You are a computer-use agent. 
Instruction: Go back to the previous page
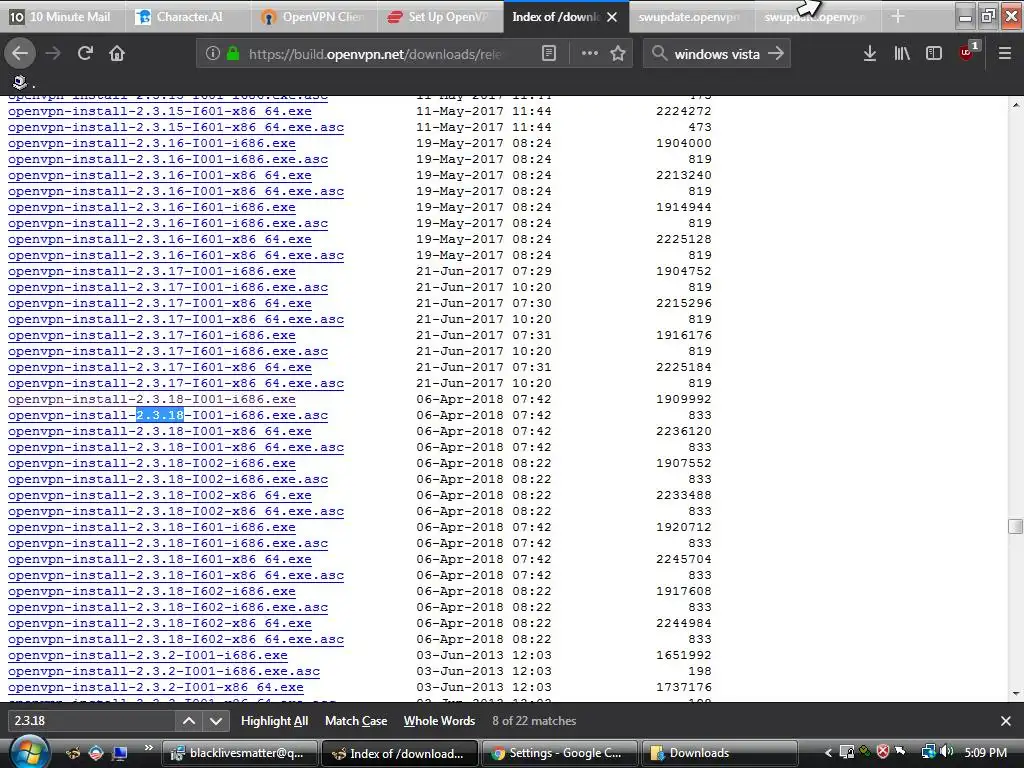(x=20, y=54)
